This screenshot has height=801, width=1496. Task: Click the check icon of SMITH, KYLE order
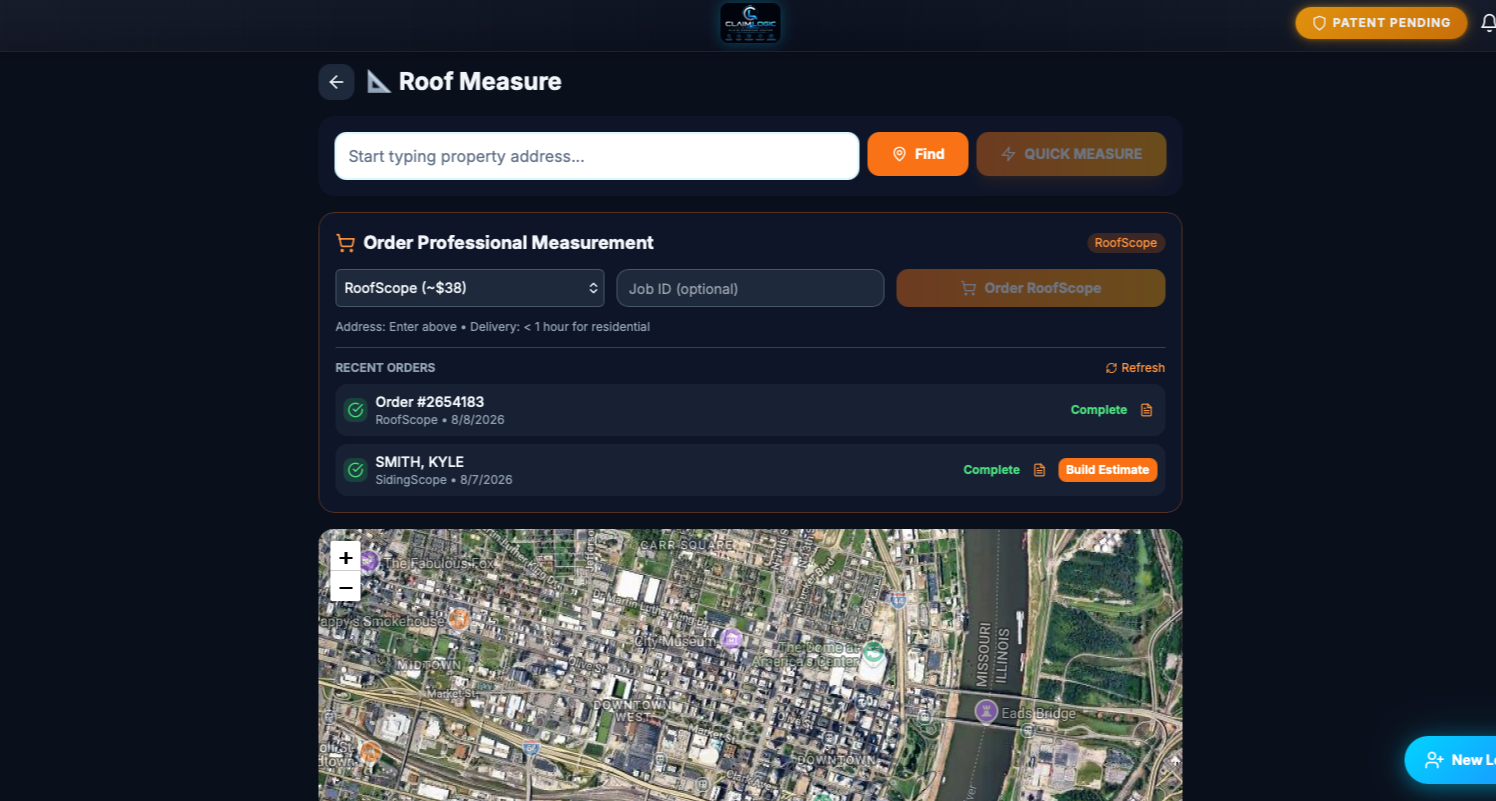point(355,470)
